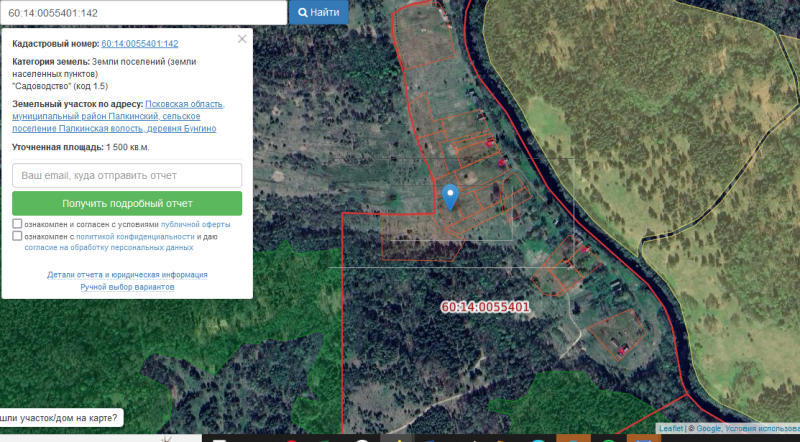This screenshot has height=442, width=800.
Task: Open the Ручной выбор вариантов link
Action: pos(127,287)
